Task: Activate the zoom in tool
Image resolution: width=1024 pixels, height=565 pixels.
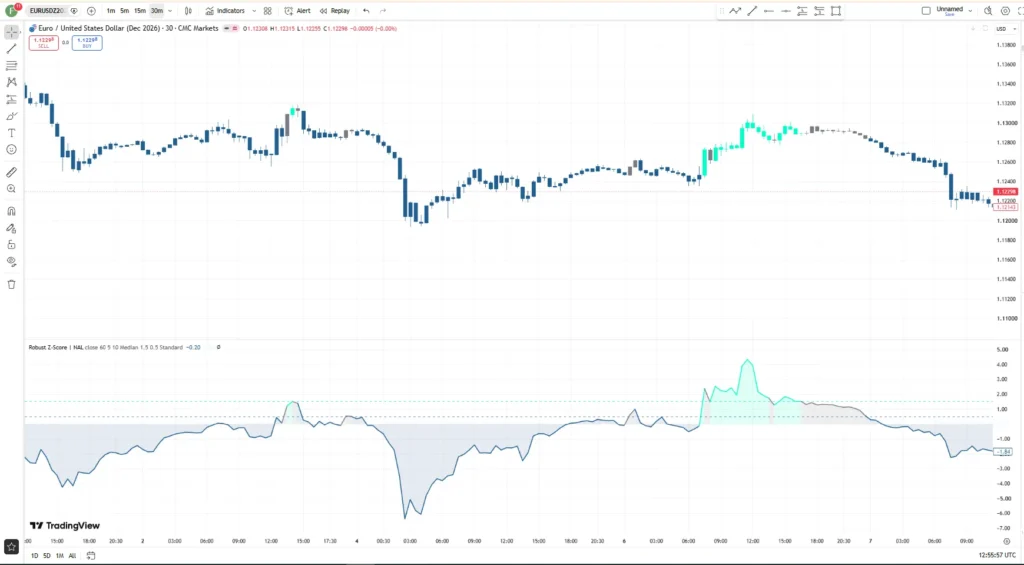Action: 11,189
